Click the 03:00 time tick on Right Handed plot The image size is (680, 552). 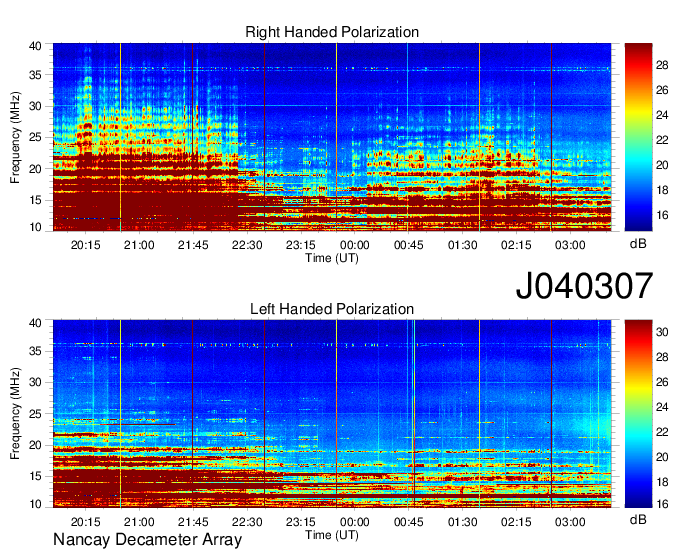[570, 245]
